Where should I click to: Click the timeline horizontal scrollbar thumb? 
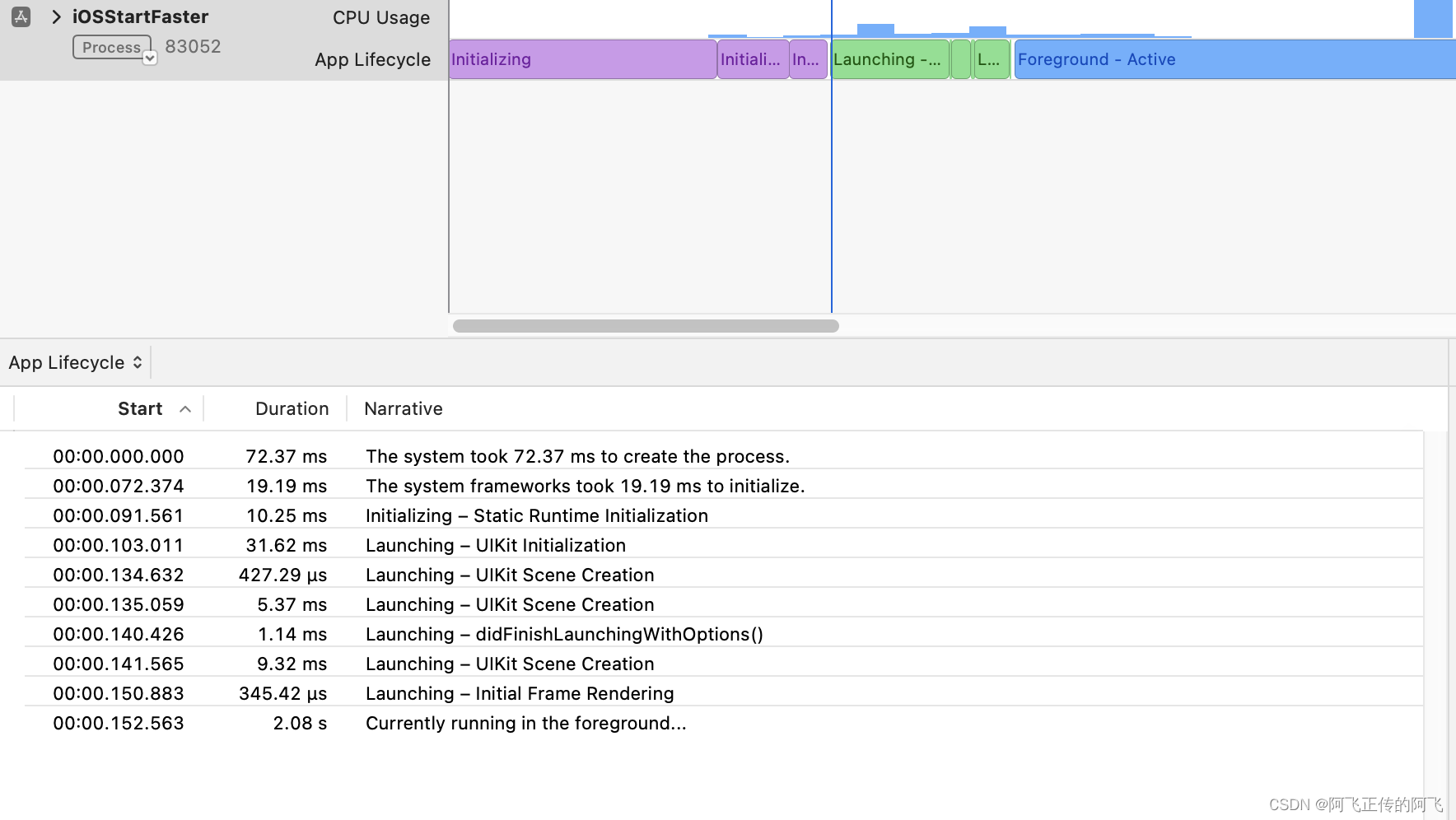[x=646, y=326]
